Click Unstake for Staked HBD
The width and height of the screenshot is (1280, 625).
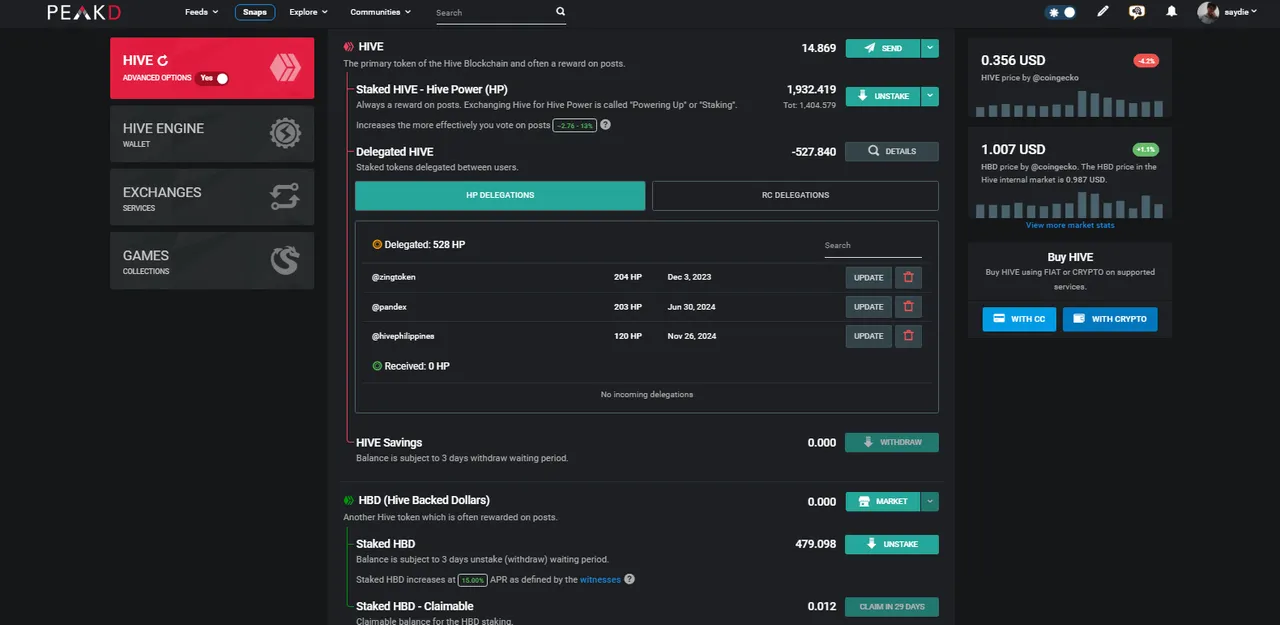(x=892, y=544)
